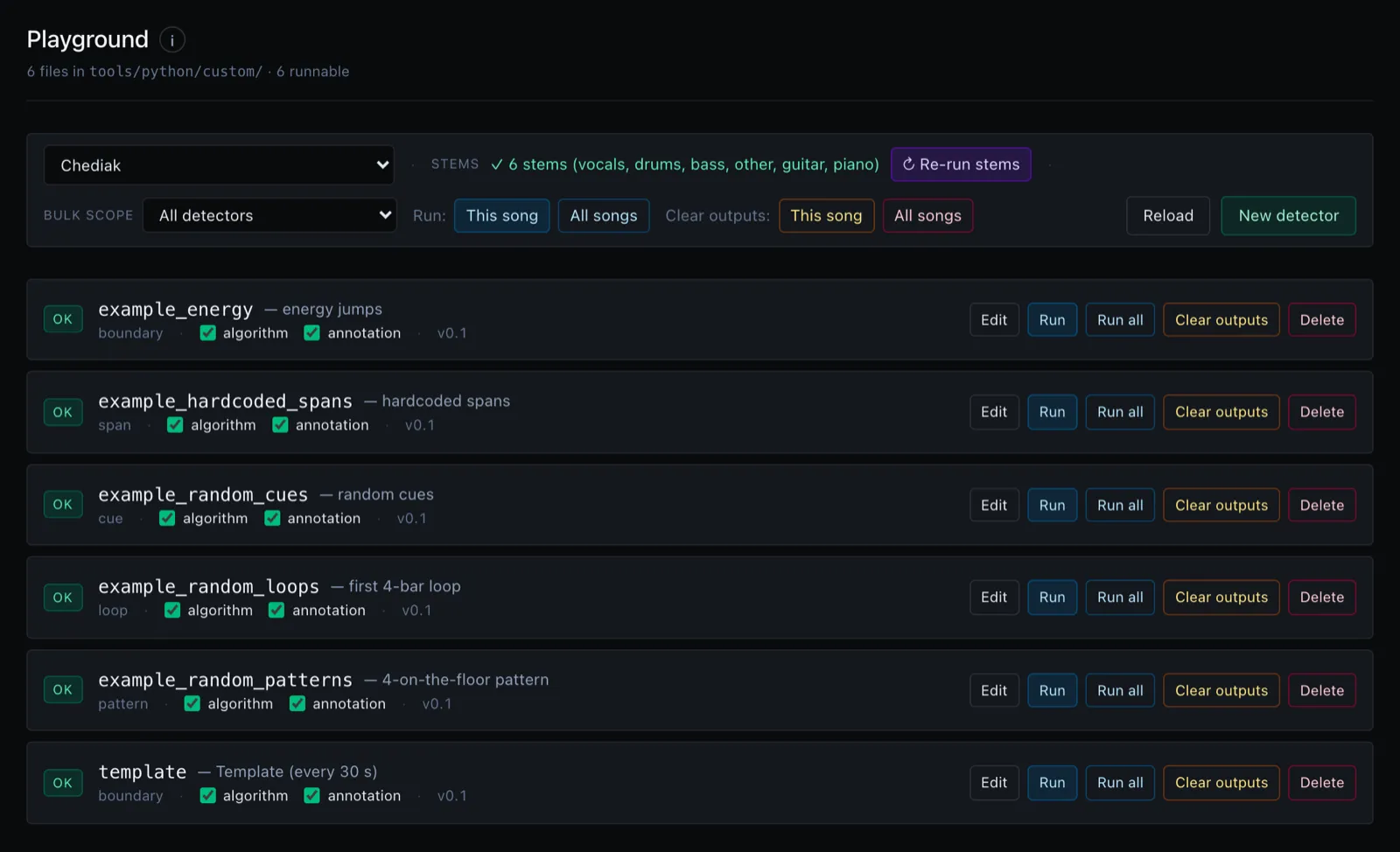Edit the example_energy detector

(x=994, y=320)
